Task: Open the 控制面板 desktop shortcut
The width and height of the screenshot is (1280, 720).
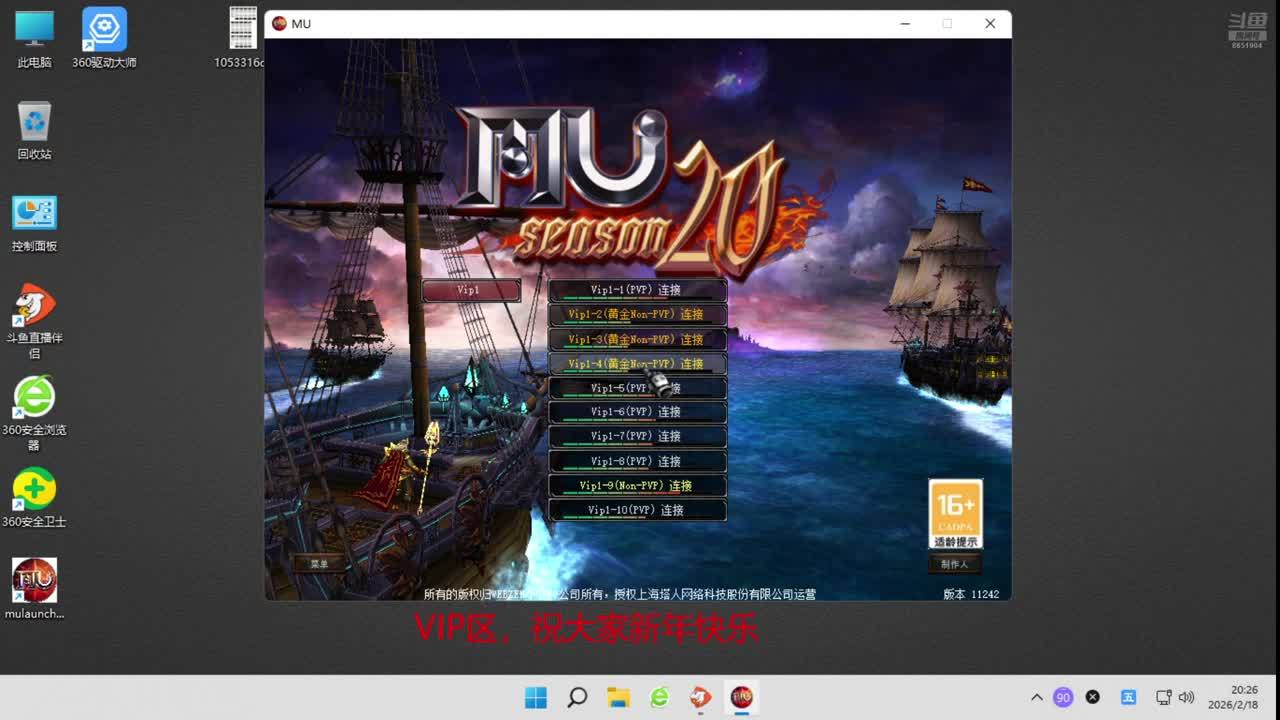Action: point(34,214)
